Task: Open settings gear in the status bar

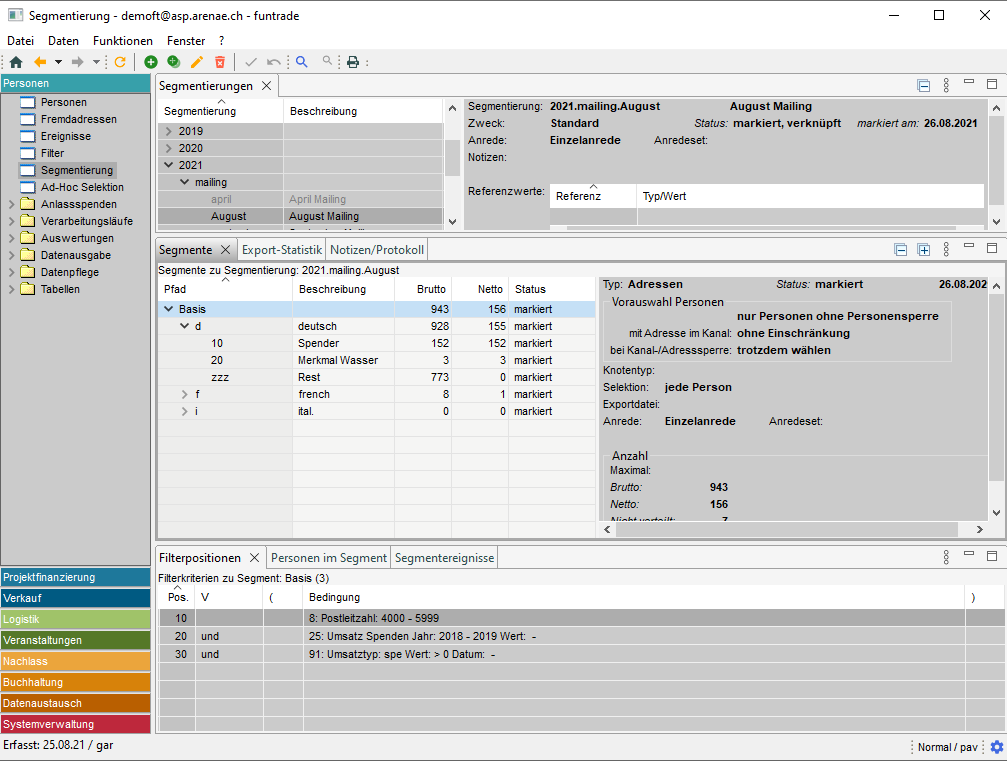Action: (x=996, y=747)
